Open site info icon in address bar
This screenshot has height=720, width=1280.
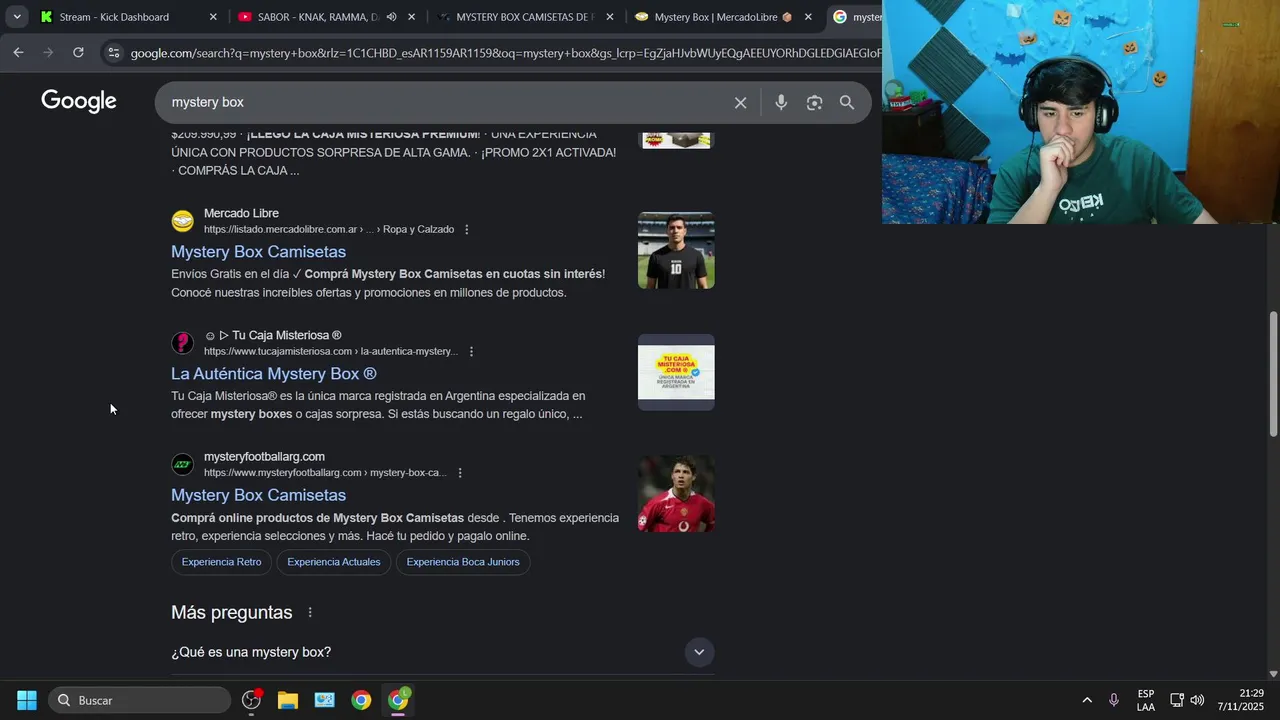pyautogui.click(x=113, y=53)
